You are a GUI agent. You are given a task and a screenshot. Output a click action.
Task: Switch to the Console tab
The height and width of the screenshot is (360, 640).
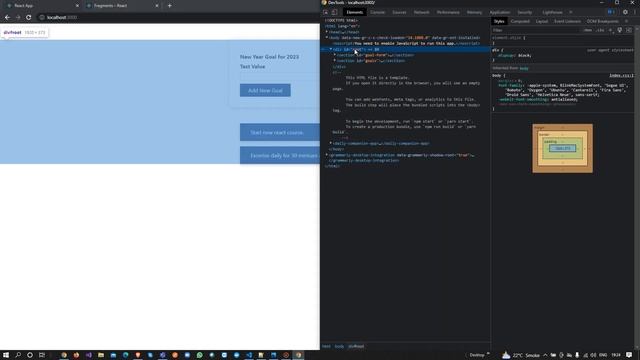pos(378,12)
